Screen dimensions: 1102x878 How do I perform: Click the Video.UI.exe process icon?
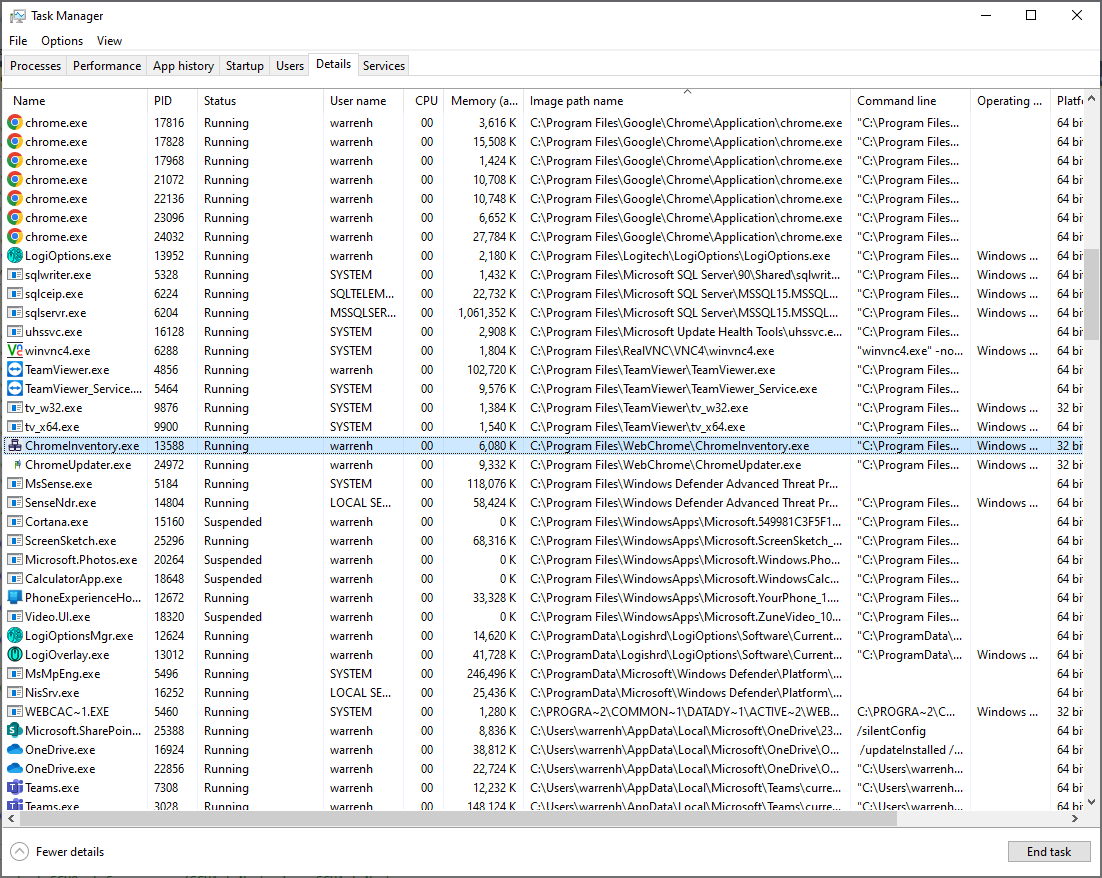coord(15,616)
